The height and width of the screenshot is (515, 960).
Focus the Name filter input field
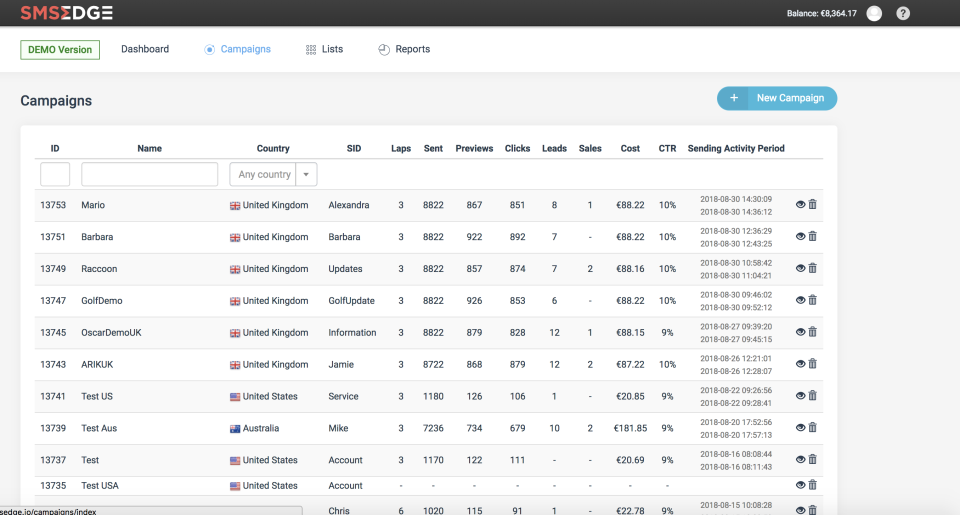click(149, 174)
